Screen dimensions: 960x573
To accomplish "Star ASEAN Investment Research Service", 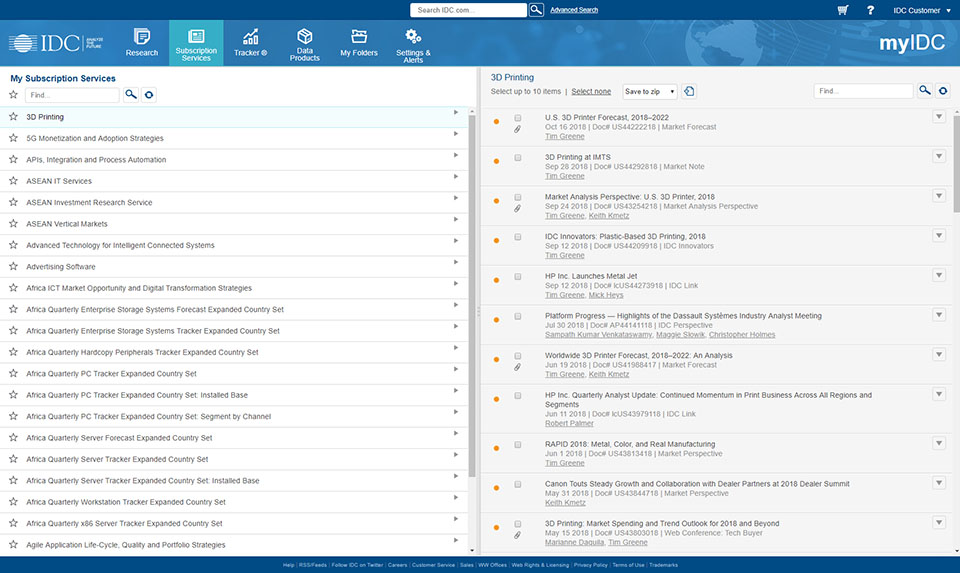I will coord(13,202).
